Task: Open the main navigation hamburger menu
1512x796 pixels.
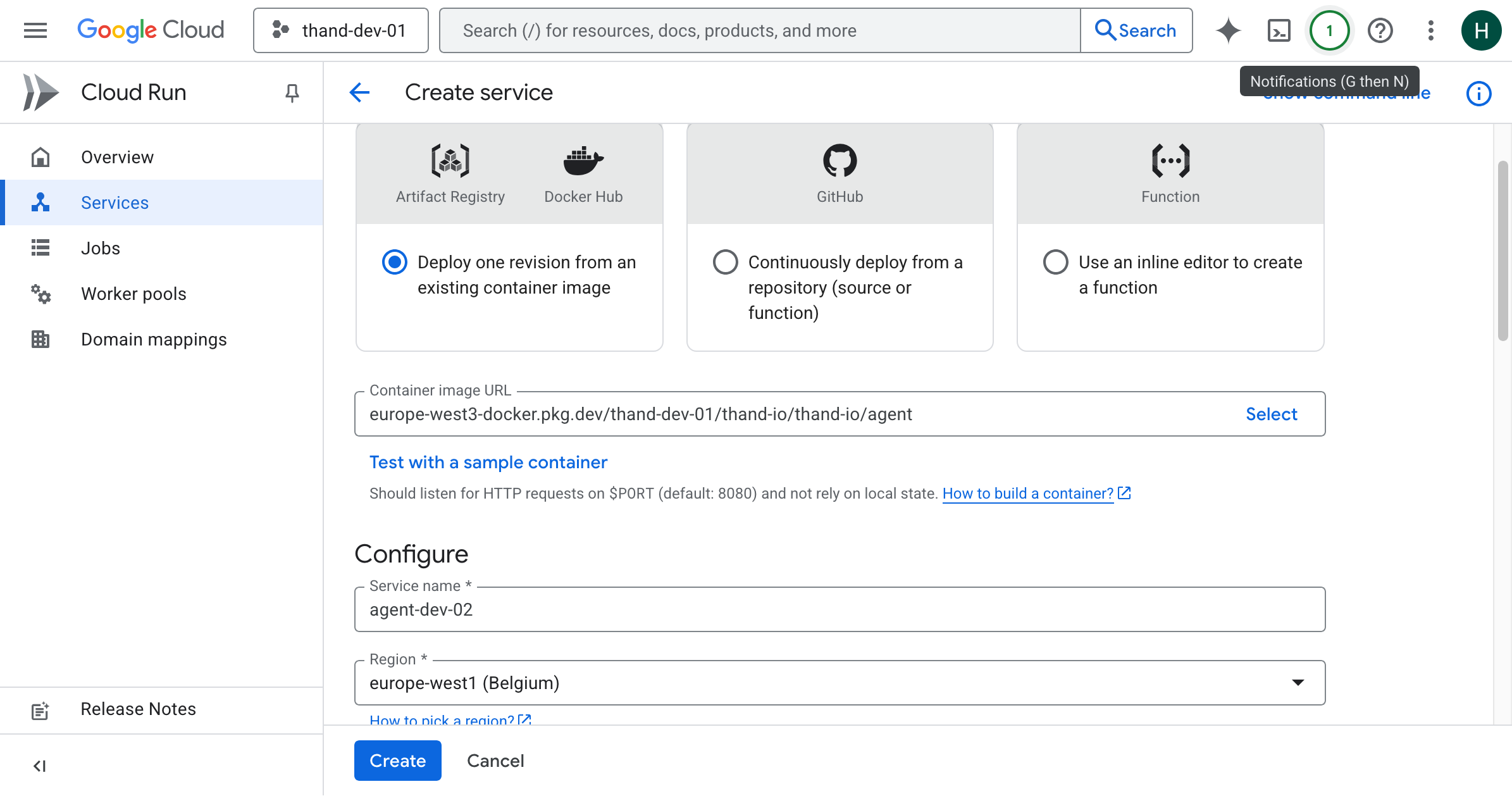Action: coord(35,30)
